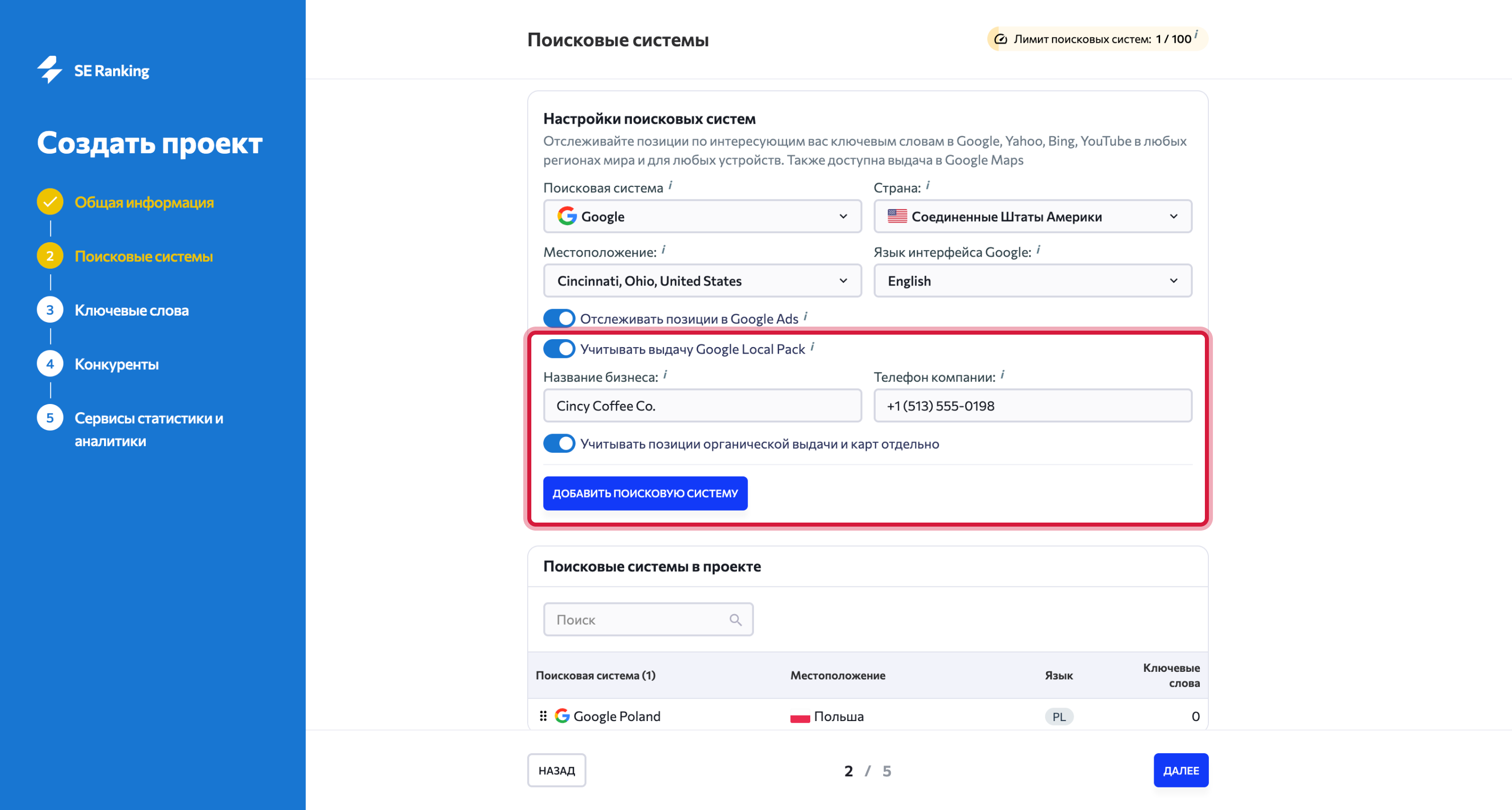The image size is (1512, 810).
Task: Click step 3 circle icon in sidebar
Action: point(50,310)
